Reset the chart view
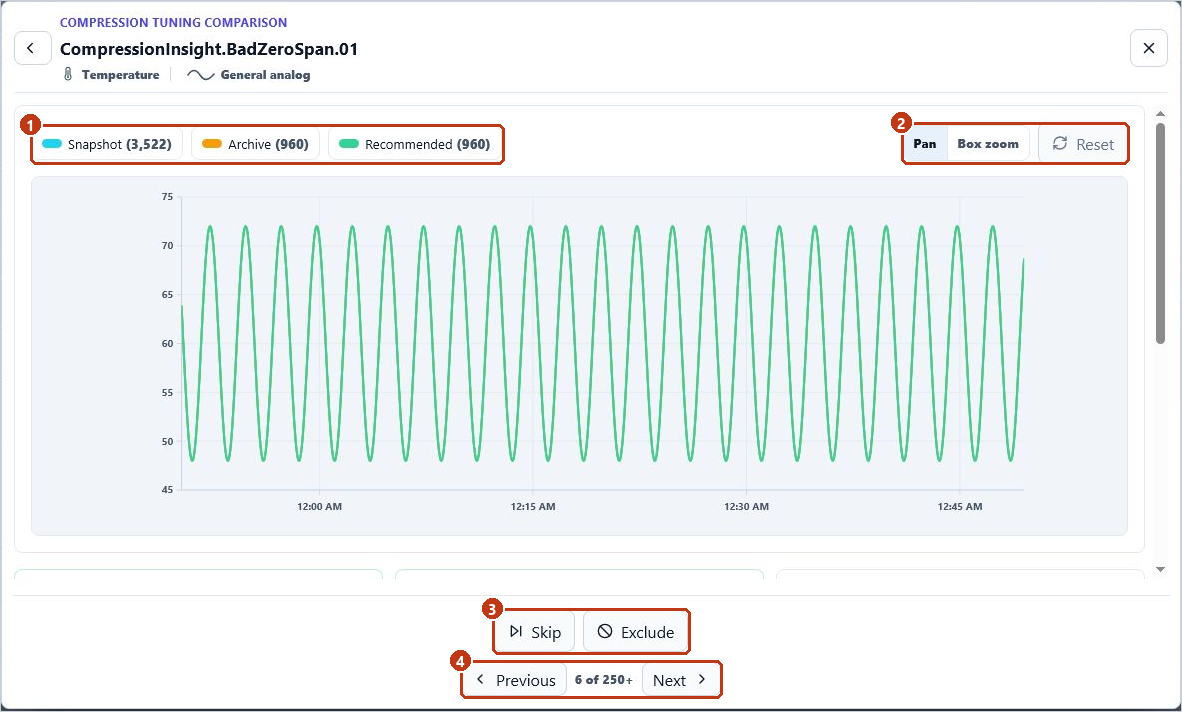Screen dimensions: 1182x712 click(x=1082, y=144)
